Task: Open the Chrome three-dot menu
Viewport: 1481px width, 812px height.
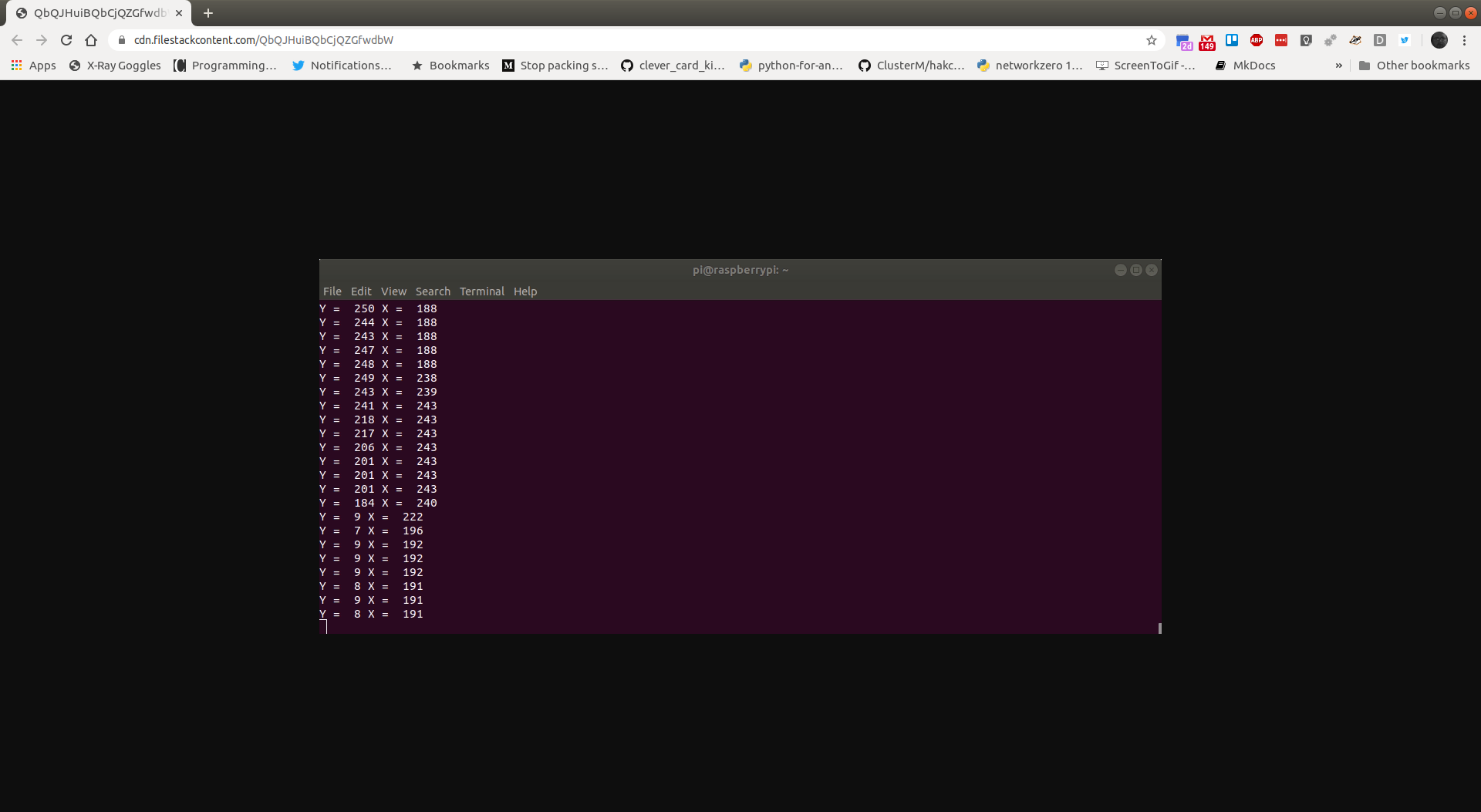Action: point(1465,40)
